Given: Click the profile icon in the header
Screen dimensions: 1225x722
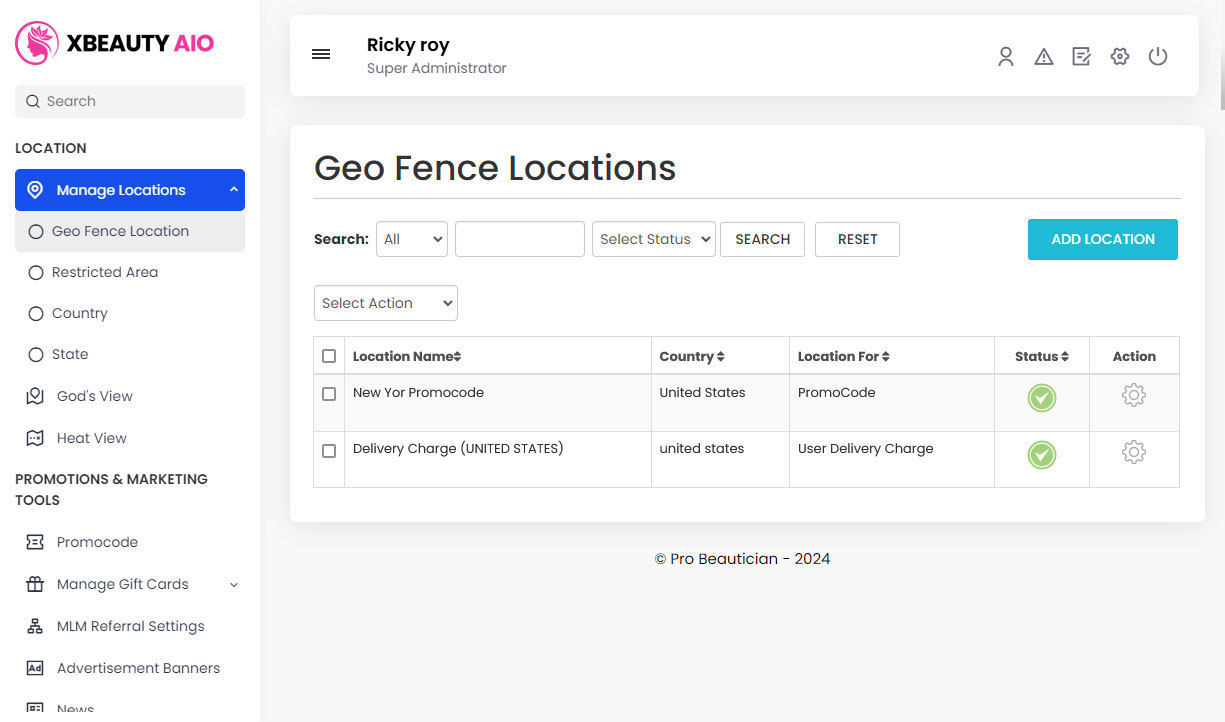Looking at the screenshot, I should pyautogui.click(x=1006, y=57).
